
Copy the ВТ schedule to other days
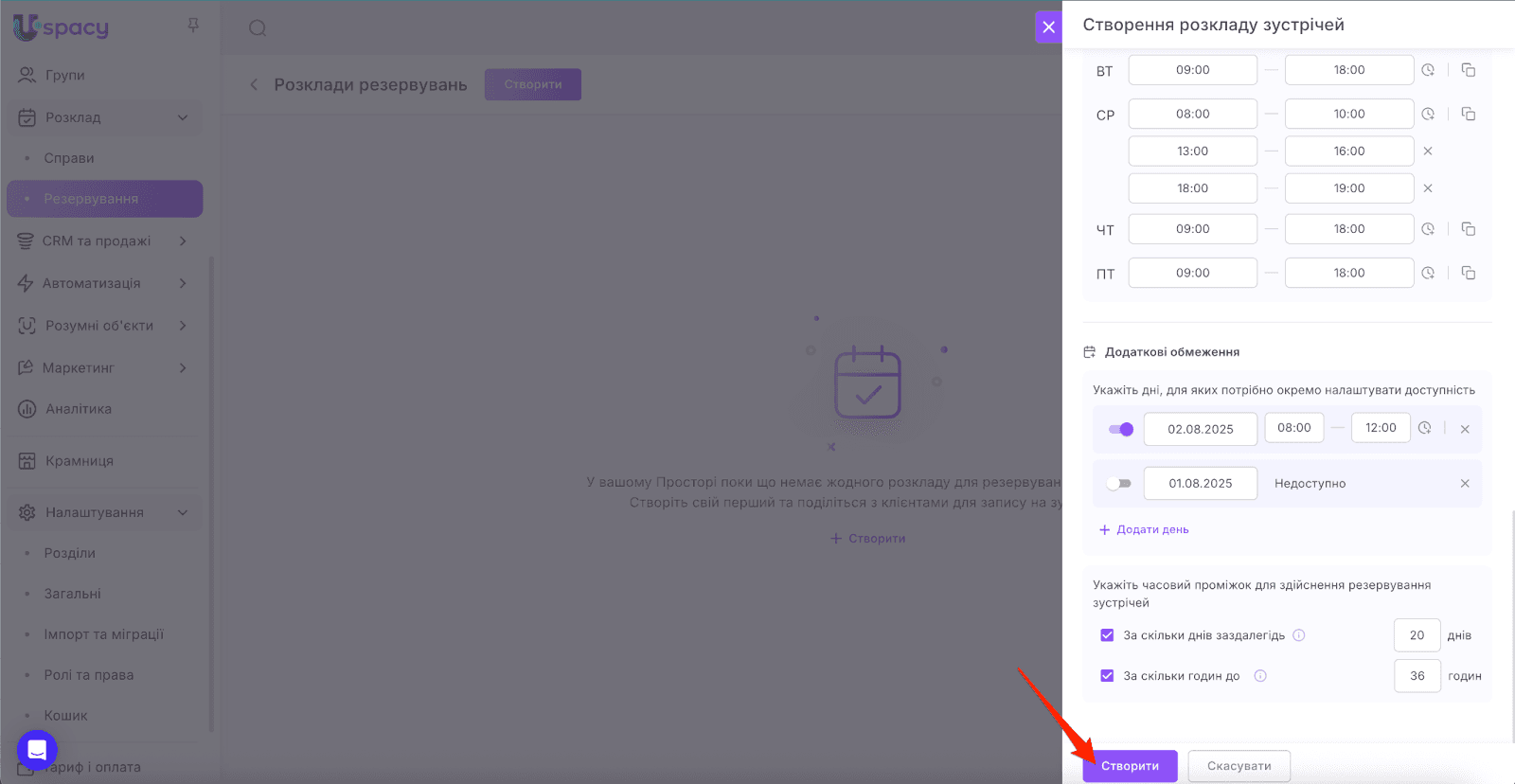point(1469,70)
